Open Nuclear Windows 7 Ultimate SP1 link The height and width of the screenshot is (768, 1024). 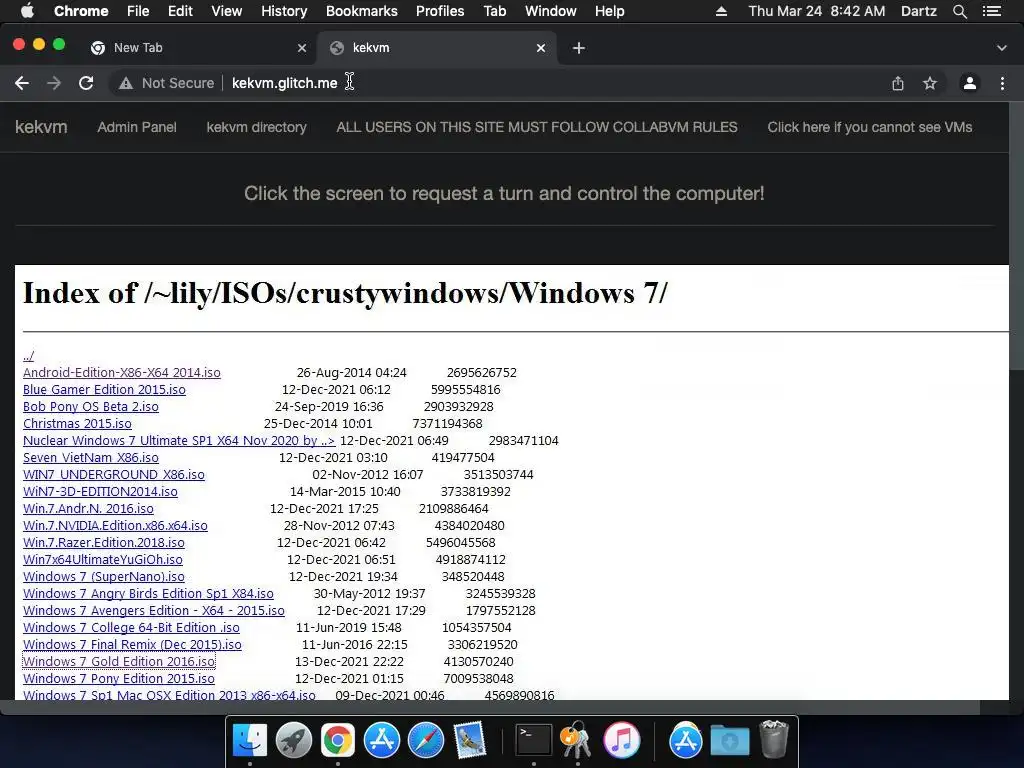tap(179, 440)
